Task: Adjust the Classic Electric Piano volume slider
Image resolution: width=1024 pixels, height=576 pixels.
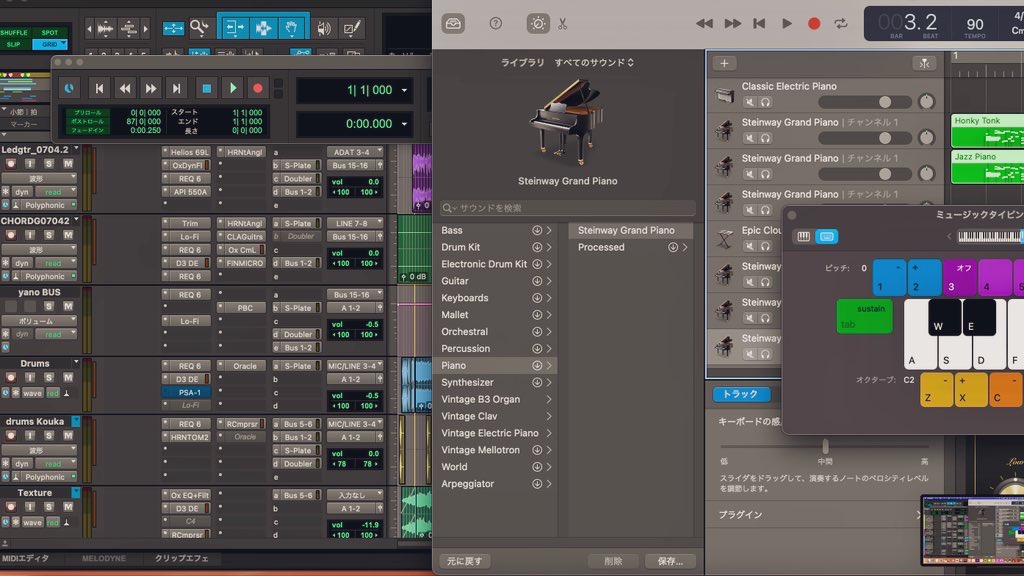Action: pos(885,102)
